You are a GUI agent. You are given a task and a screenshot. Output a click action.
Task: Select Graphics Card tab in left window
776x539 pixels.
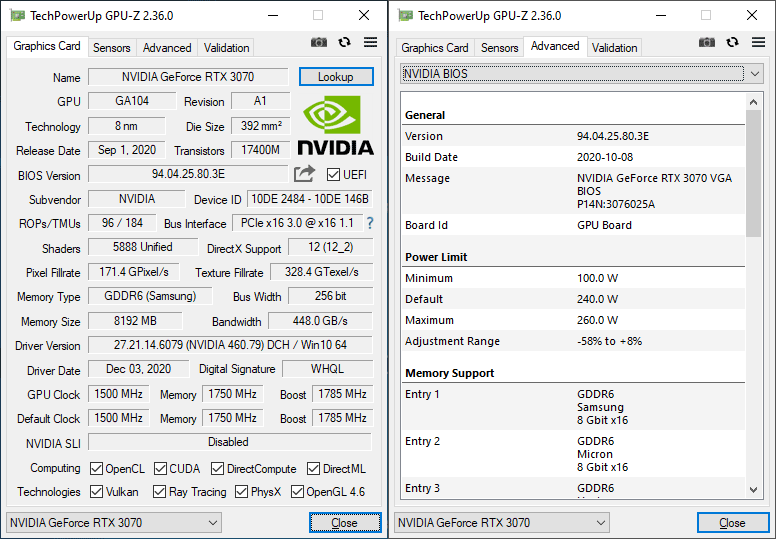(x=47, y=47)
